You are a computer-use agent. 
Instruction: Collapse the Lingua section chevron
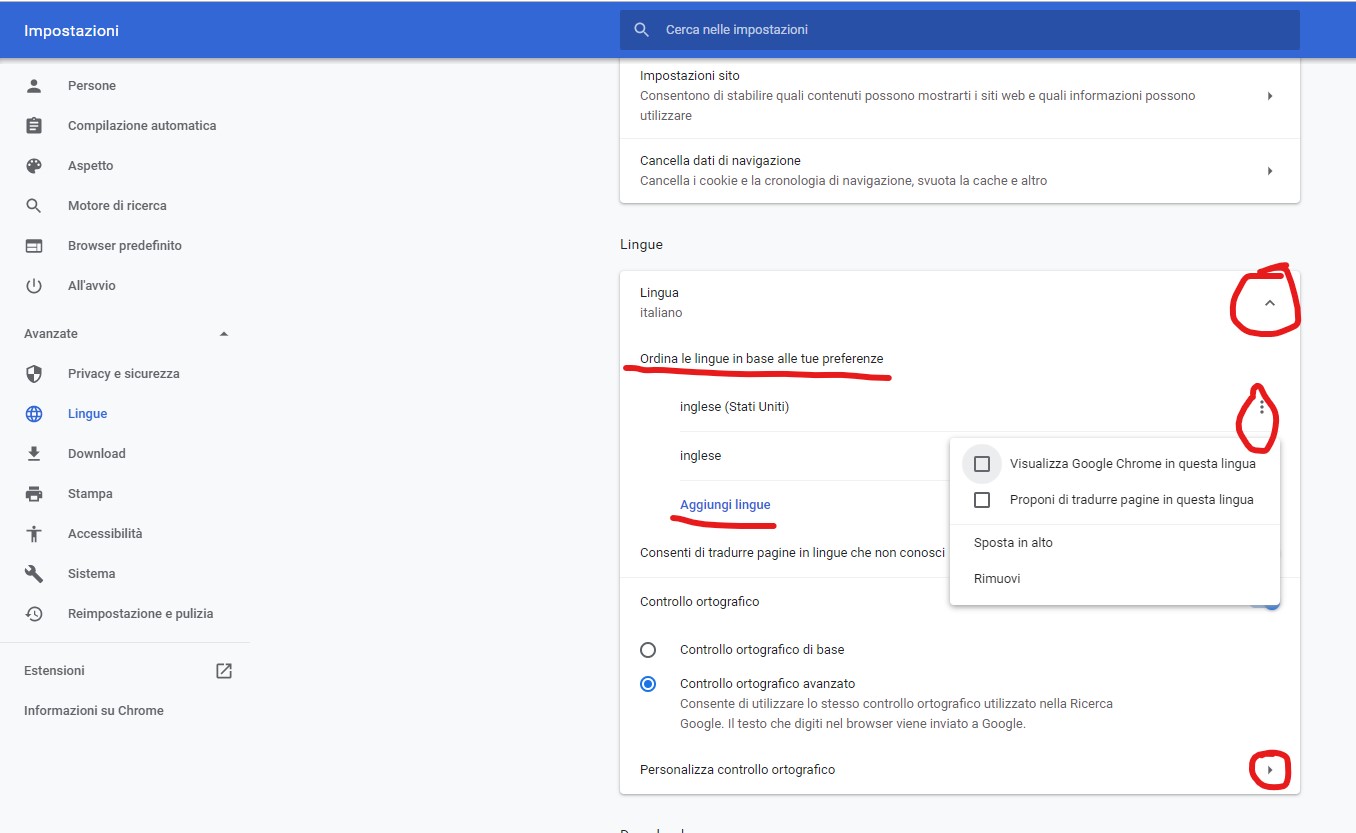point(1270,303)
